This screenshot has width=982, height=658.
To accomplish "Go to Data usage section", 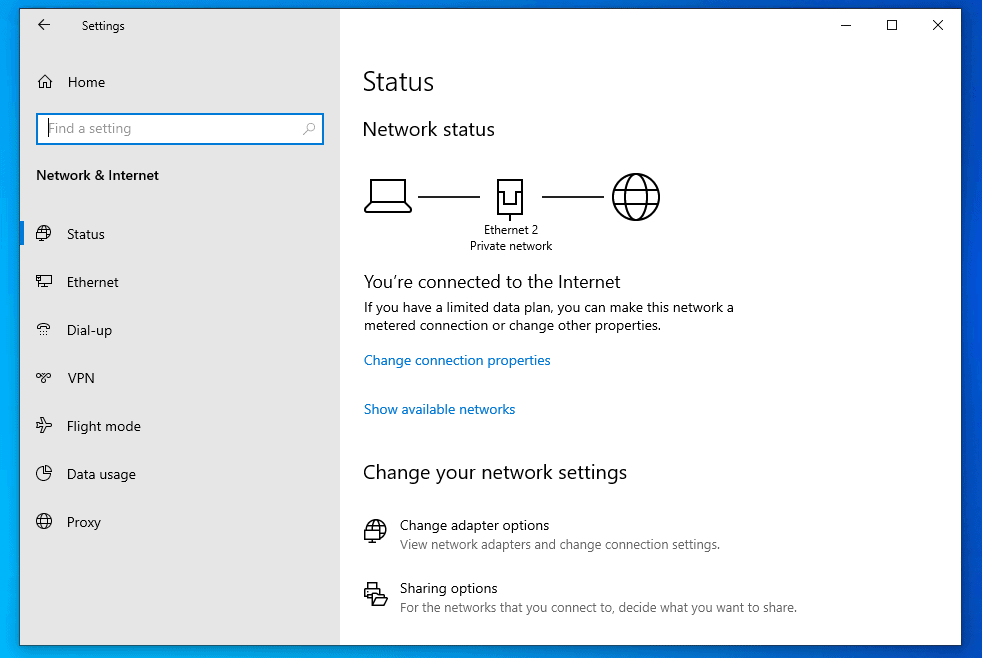I will click(x=101, y=475).
